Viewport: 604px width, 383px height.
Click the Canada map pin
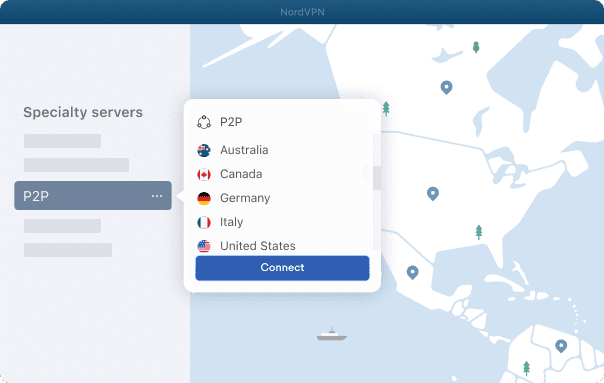coord(446,87)
